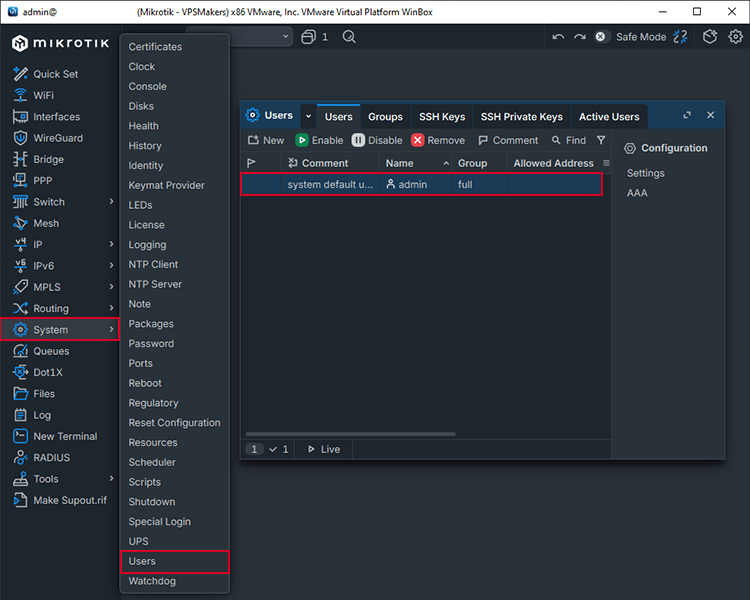Expand the MPLS submenu
The image size is (750, 600).
point(111,287)
